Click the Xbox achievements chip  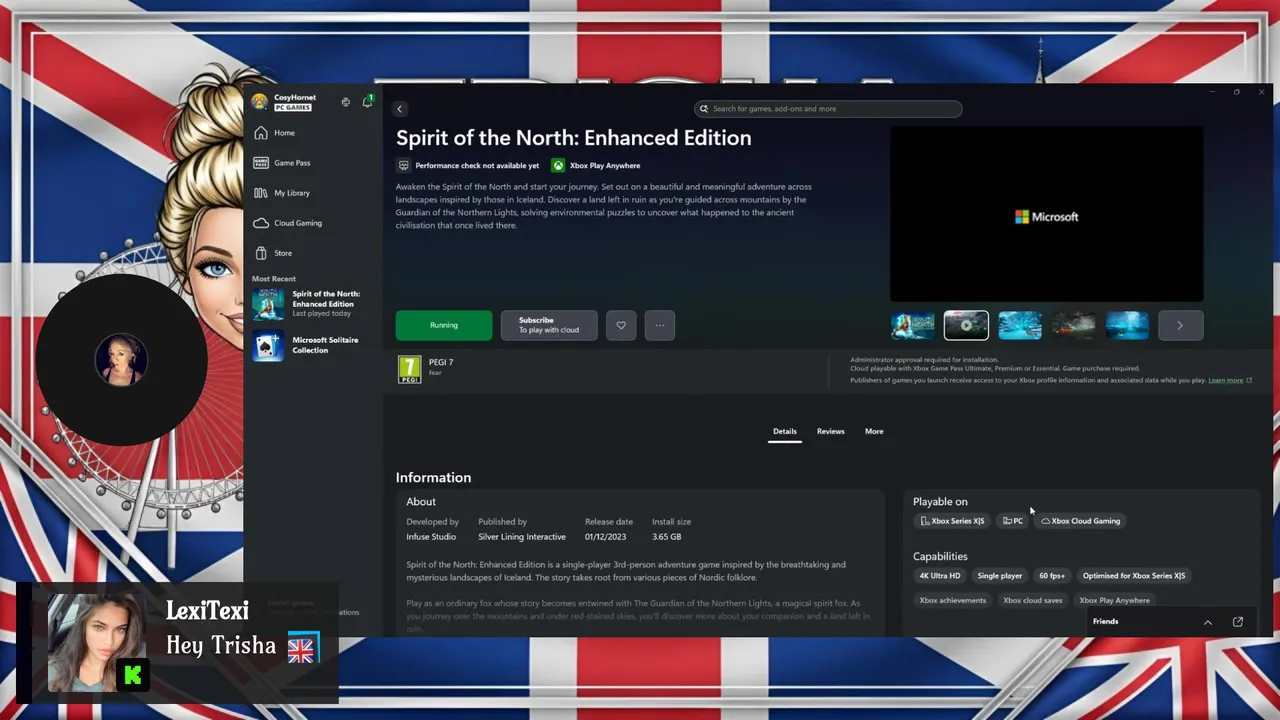tap(953, 601)
